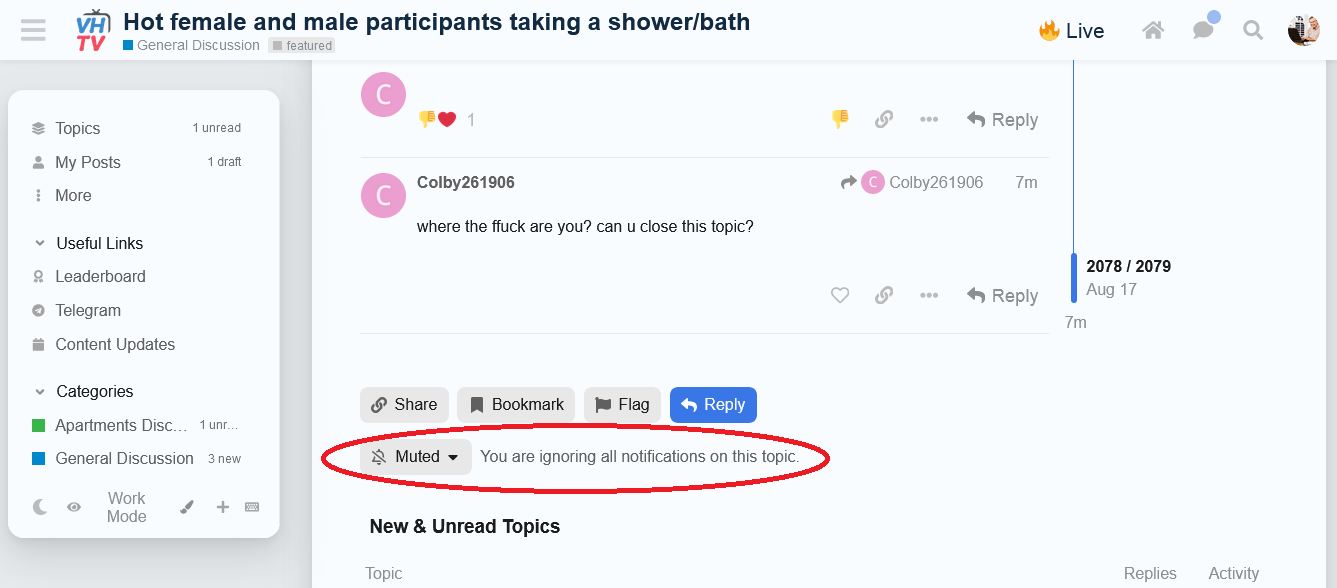
Task: Open the chat bubble notifications icon
Action: pos(1203,31)
